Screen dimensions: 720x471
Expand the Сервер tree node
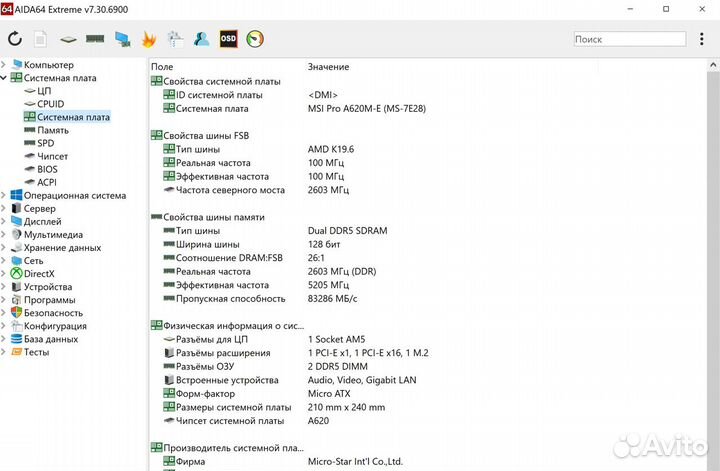click(4, 208)
